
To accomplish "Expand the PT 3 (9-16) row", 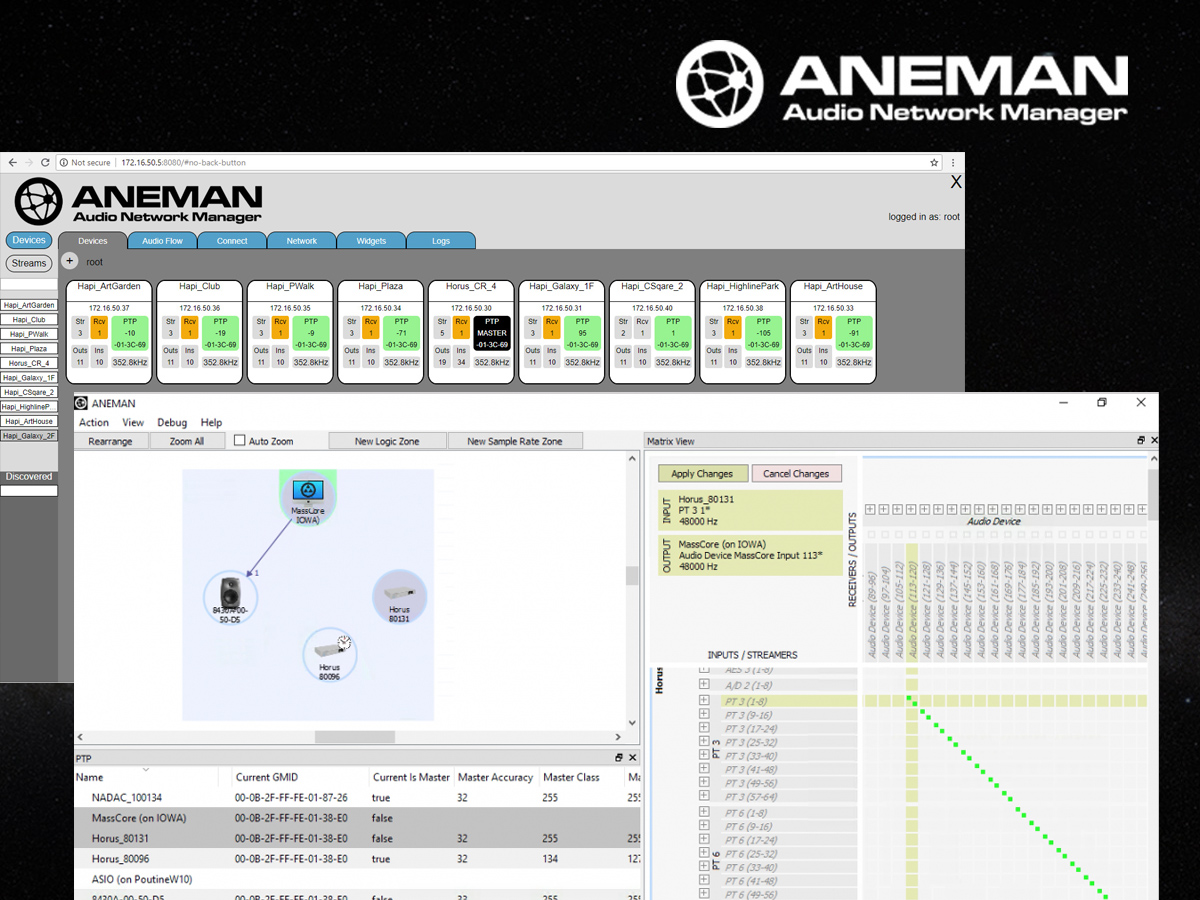I will [704, 716].
